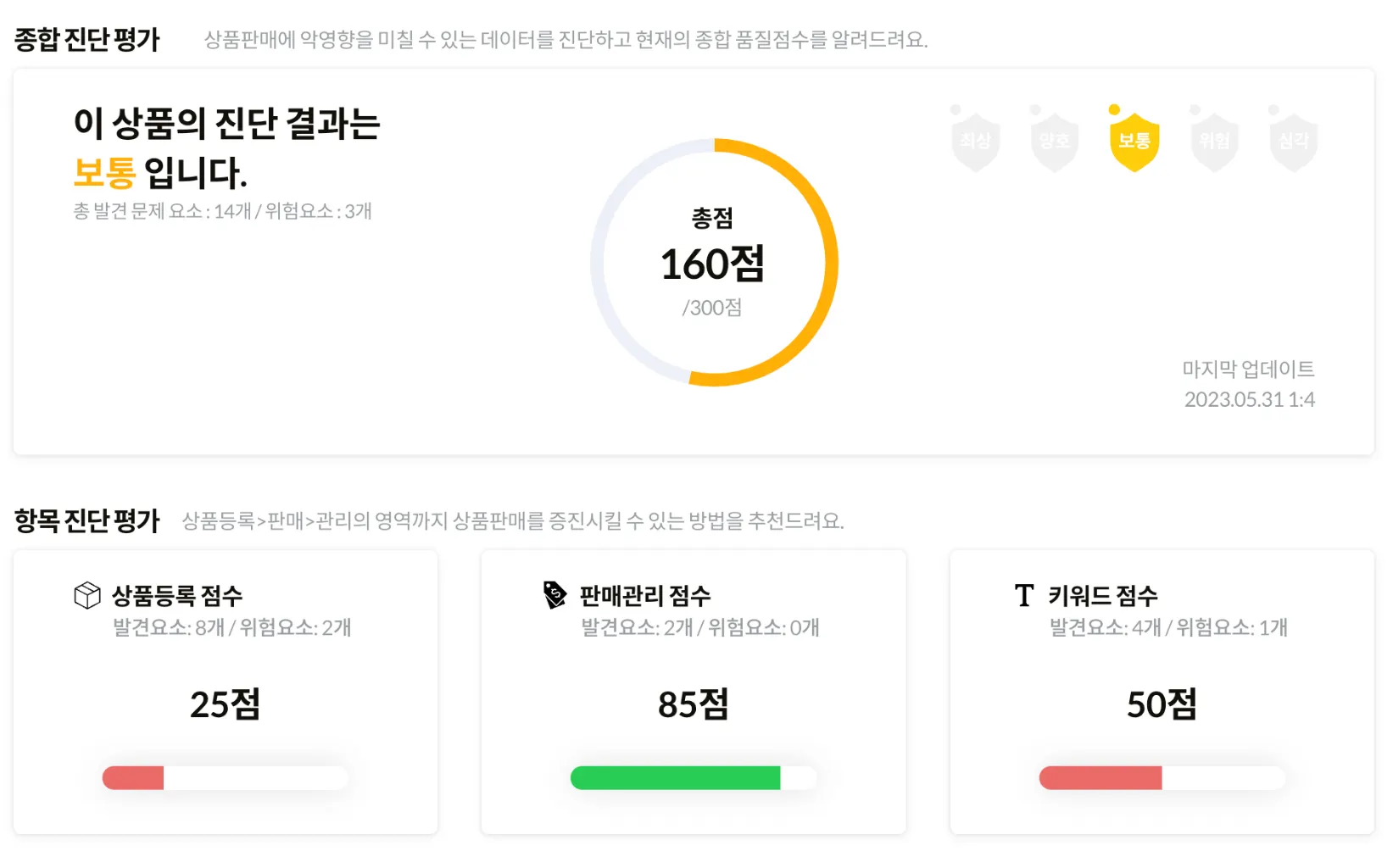The height and width of the screenshot is (868, 1393).
Task: Select the yellow 보통 shield badge
Action: [1134, 142]
